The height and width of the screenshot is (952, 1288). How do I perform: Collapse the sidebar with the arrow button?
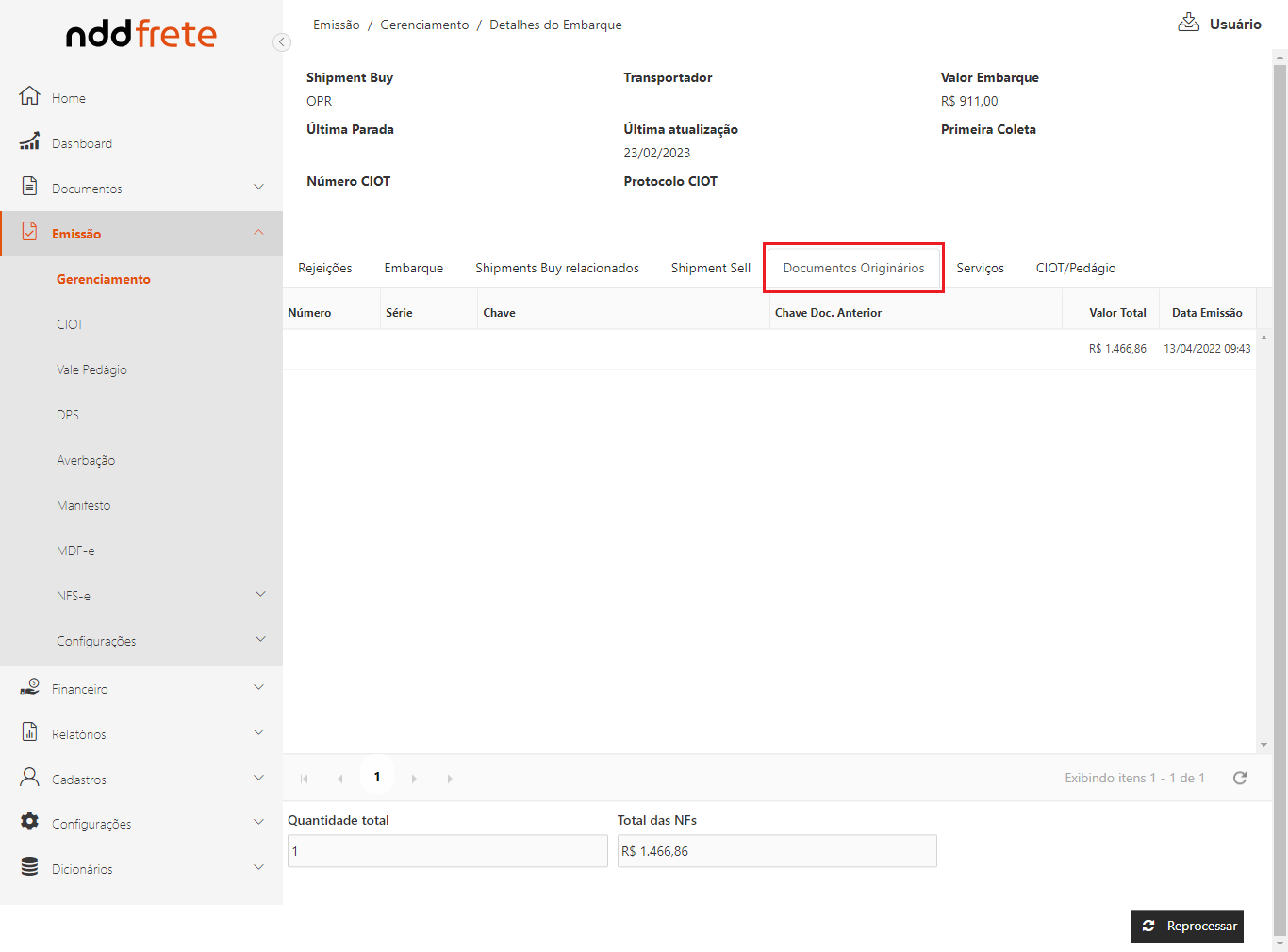click(281, 41)
